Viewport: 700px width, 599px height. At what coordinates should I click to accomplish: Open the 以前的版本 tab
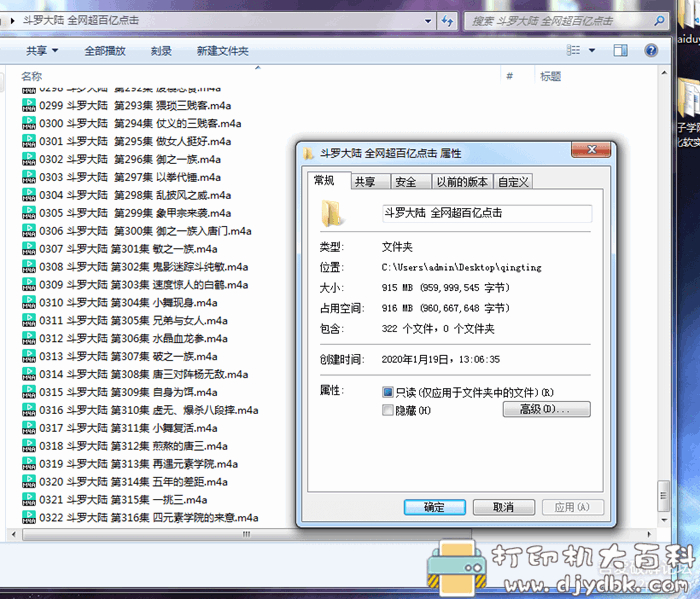coord(462,182)
